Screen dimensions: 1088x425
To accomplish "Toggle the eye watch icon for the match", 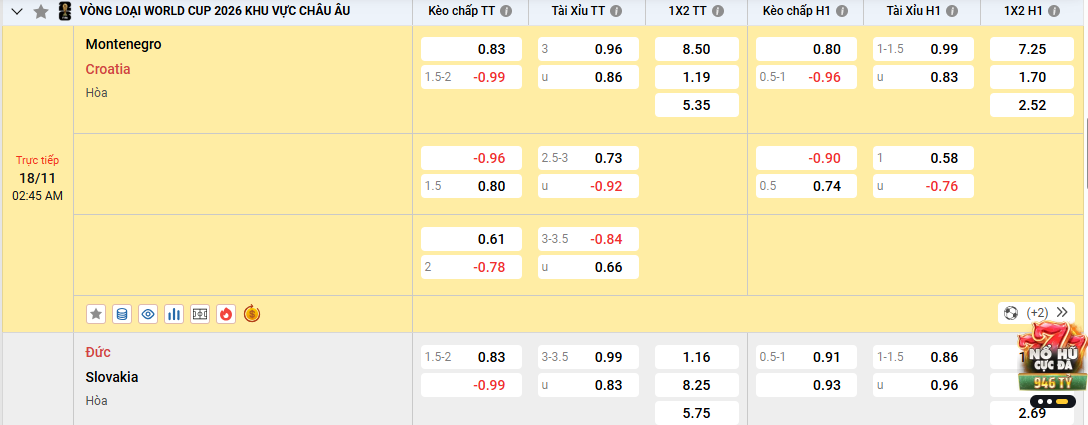I will click(148, 314).
